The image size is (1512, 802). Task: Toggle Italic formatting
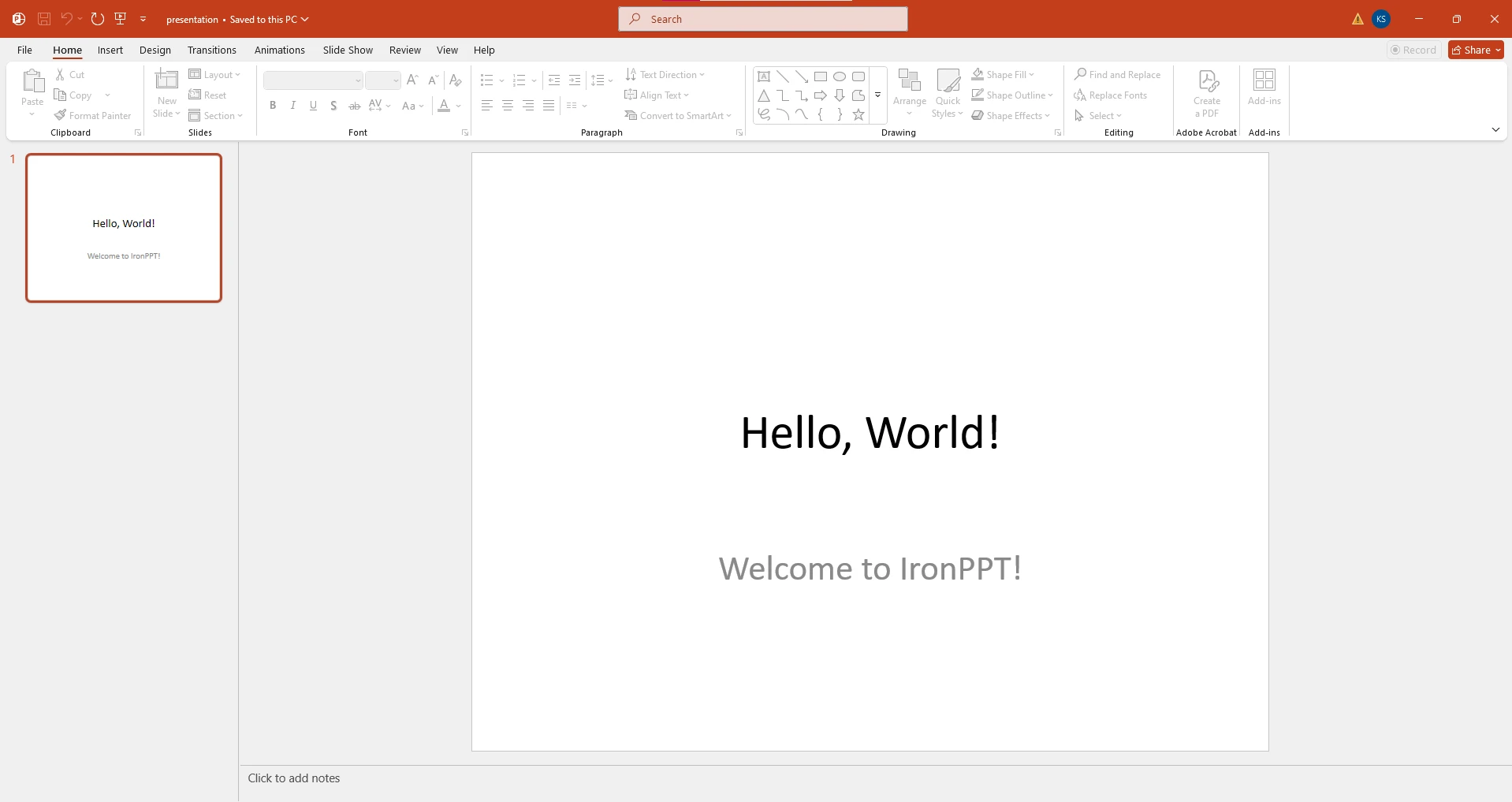tap(293, 106)
